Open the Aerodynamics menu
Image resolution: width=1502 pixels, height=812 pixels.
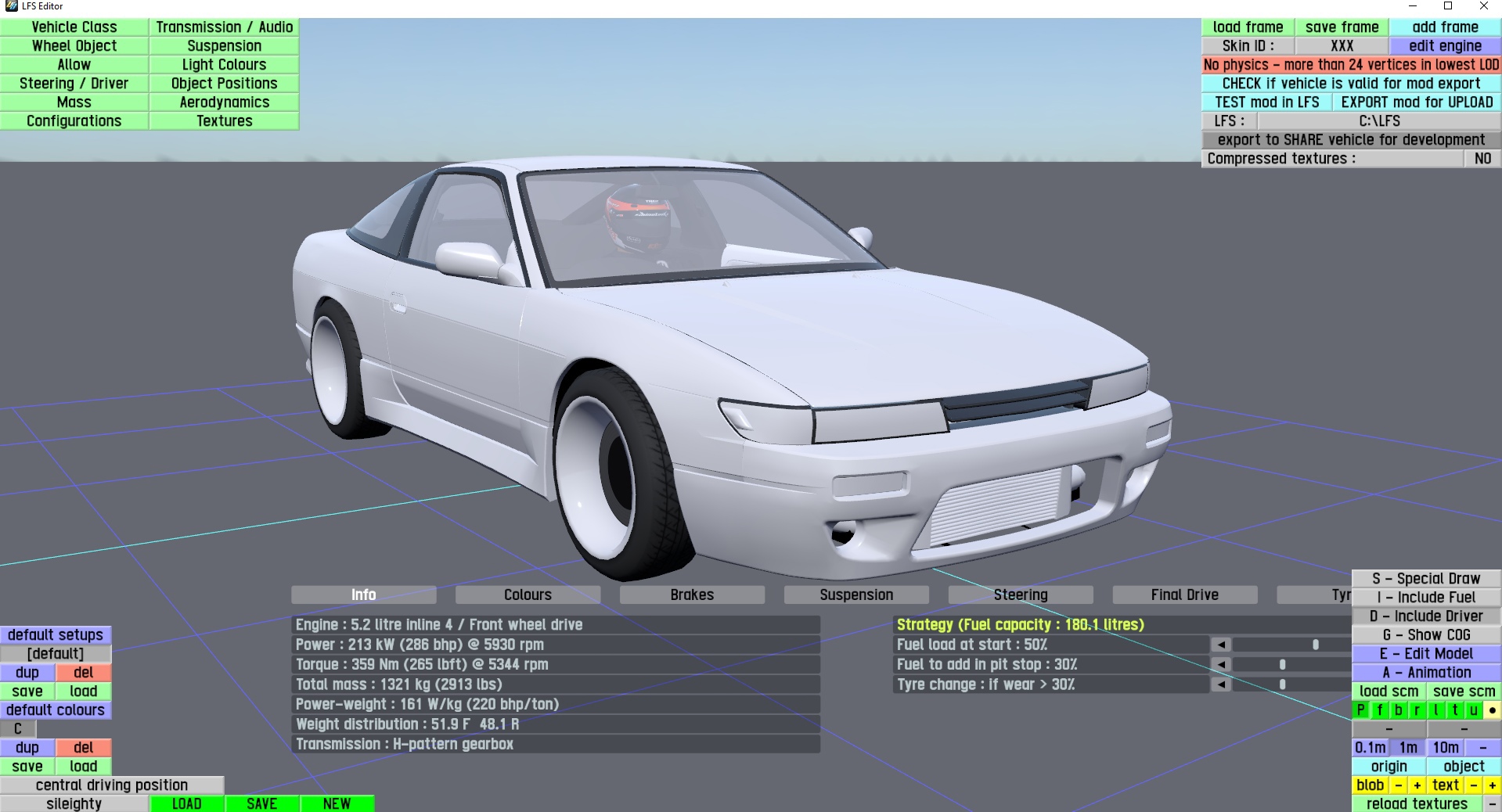(225, 102)
